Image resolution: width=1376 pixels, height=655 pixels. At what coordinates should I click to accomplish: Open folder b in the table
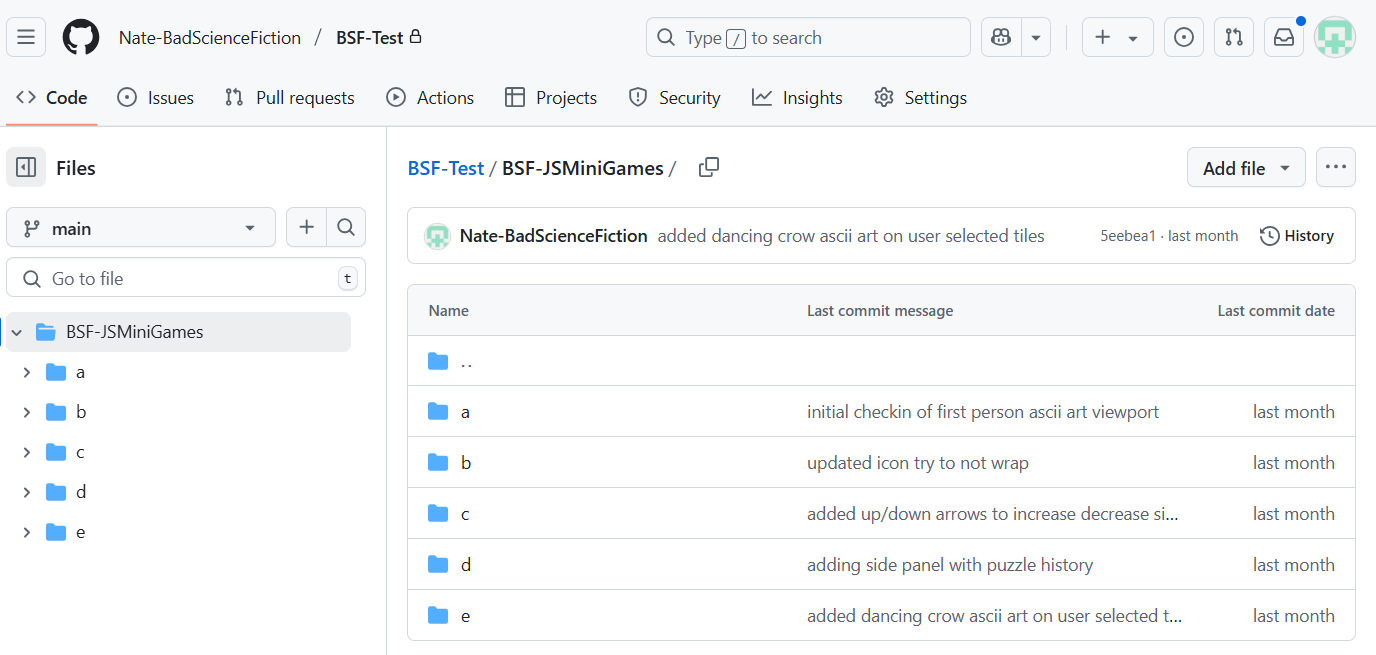[x=466, y=463]
